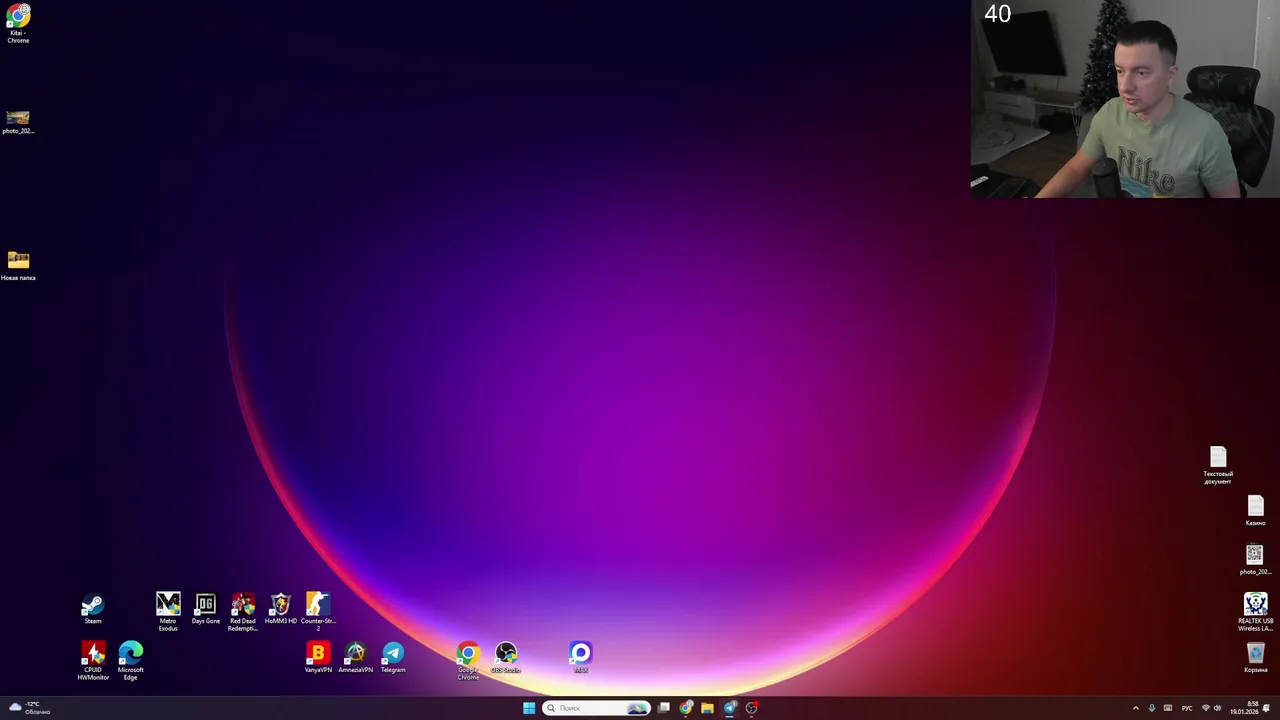Select the Текстовый документ file
The image size is (1280, 720).
pyautogui.click(x=1218, y=466)
